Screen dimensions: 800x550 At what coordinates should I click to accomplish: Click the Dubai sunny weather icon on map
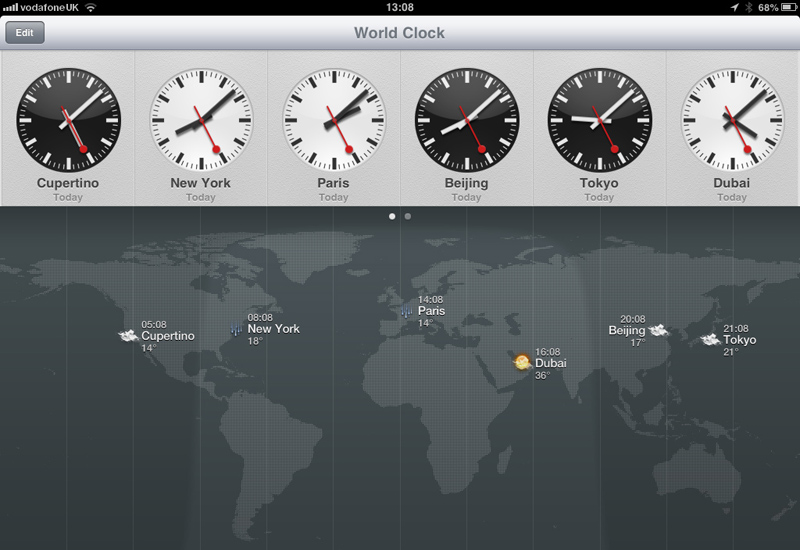point(522,362)
